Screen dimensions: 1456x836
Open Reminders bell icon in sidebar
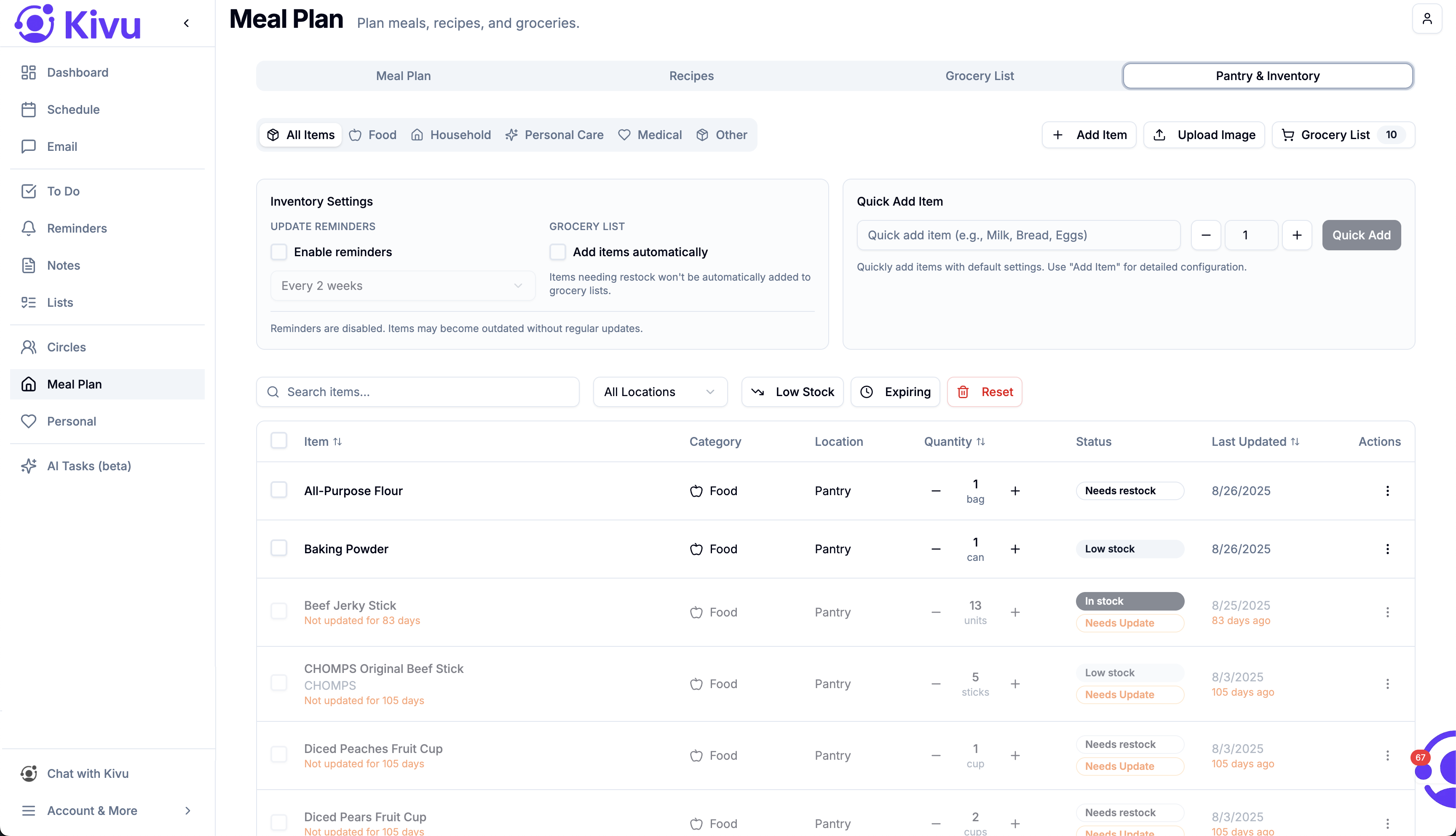point(29,228)
